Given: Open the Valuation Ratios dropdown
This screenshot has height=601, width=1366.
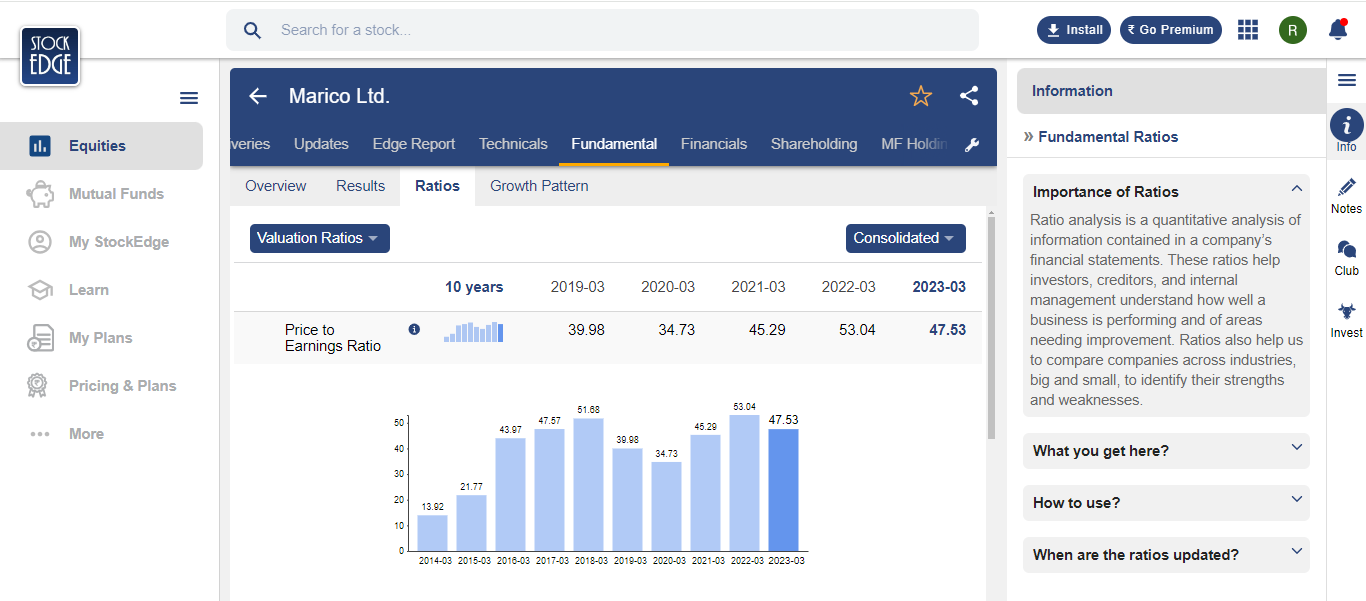Looking at the screenshot, I should 320,238.
